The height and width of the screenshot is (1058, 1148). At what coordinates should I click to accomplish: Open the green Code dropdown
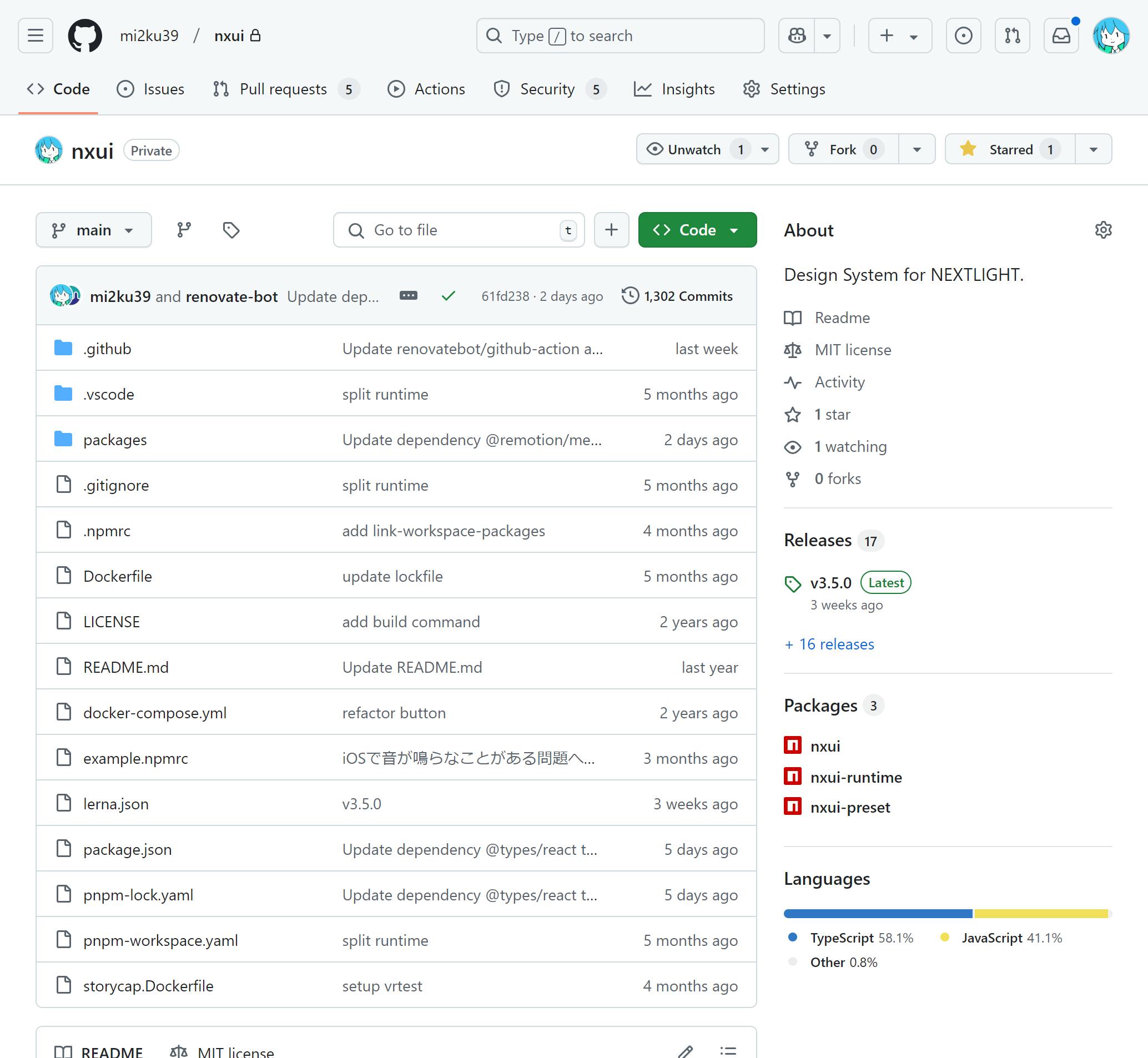697,230
